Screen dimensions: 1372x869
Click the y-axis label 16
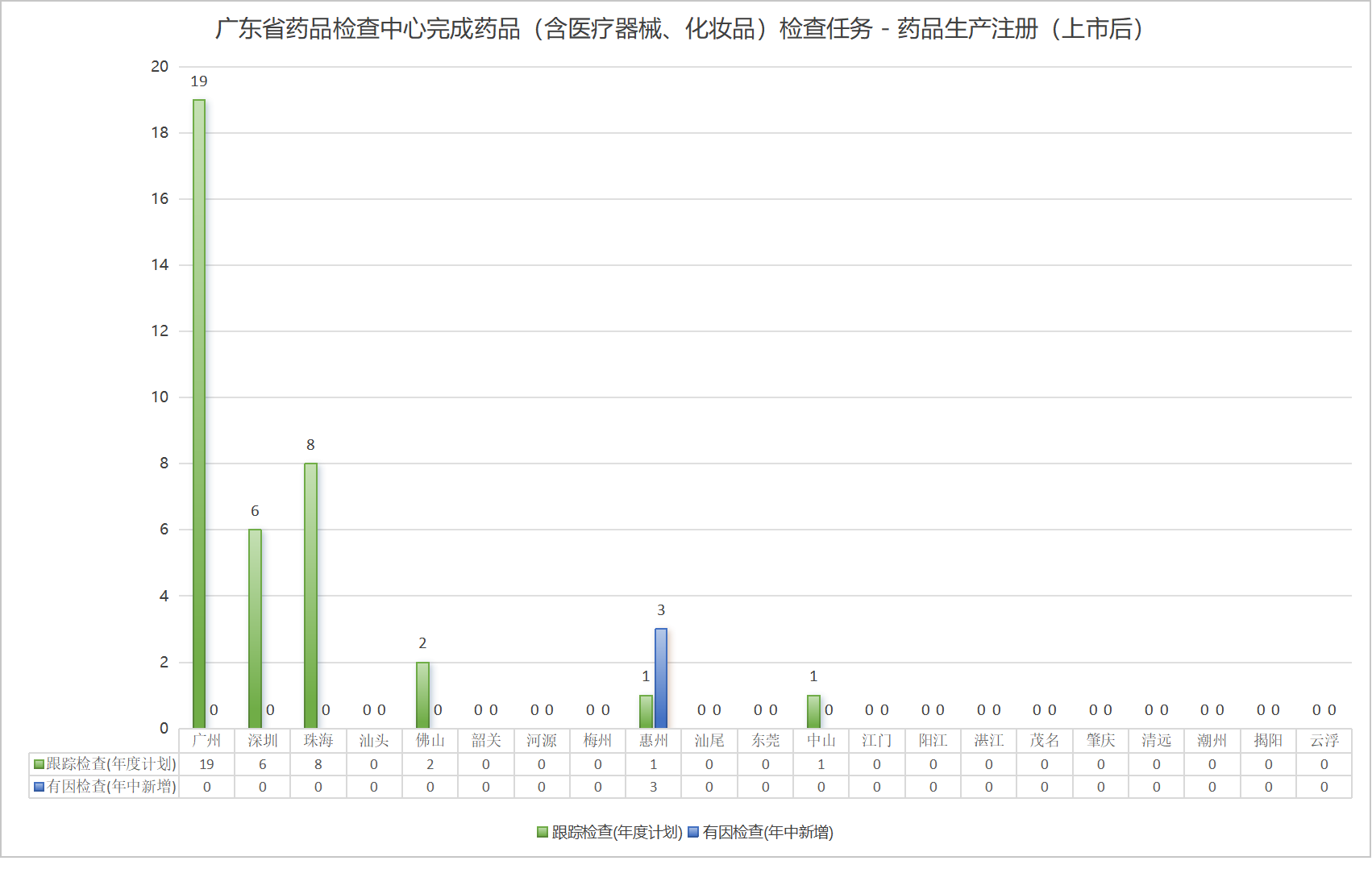[160, 198]
